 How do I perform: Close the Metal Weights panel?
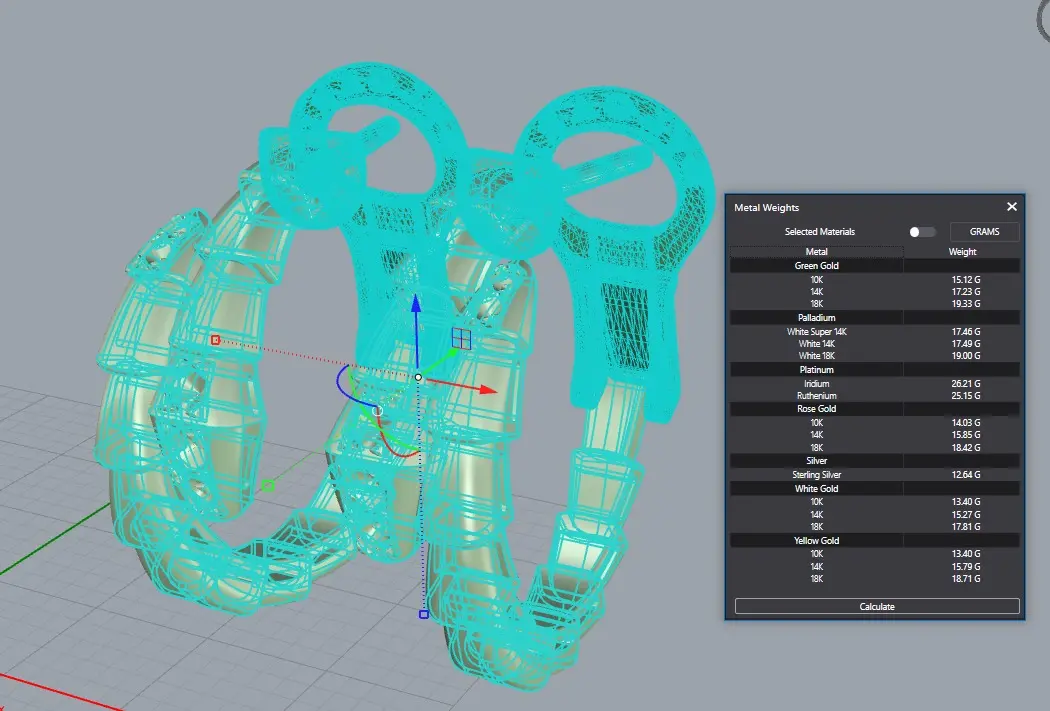[x=1012, y=207]
